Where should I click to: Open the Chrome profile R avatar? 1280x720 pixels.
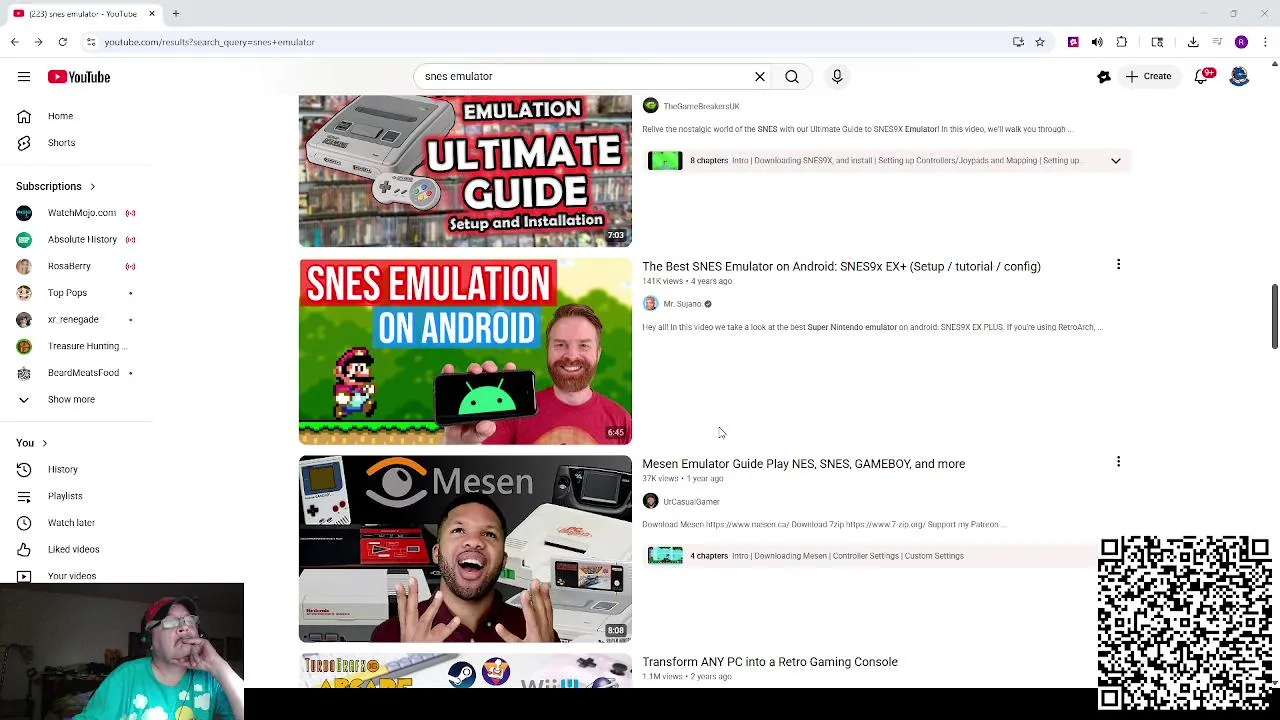point(1241,42)
